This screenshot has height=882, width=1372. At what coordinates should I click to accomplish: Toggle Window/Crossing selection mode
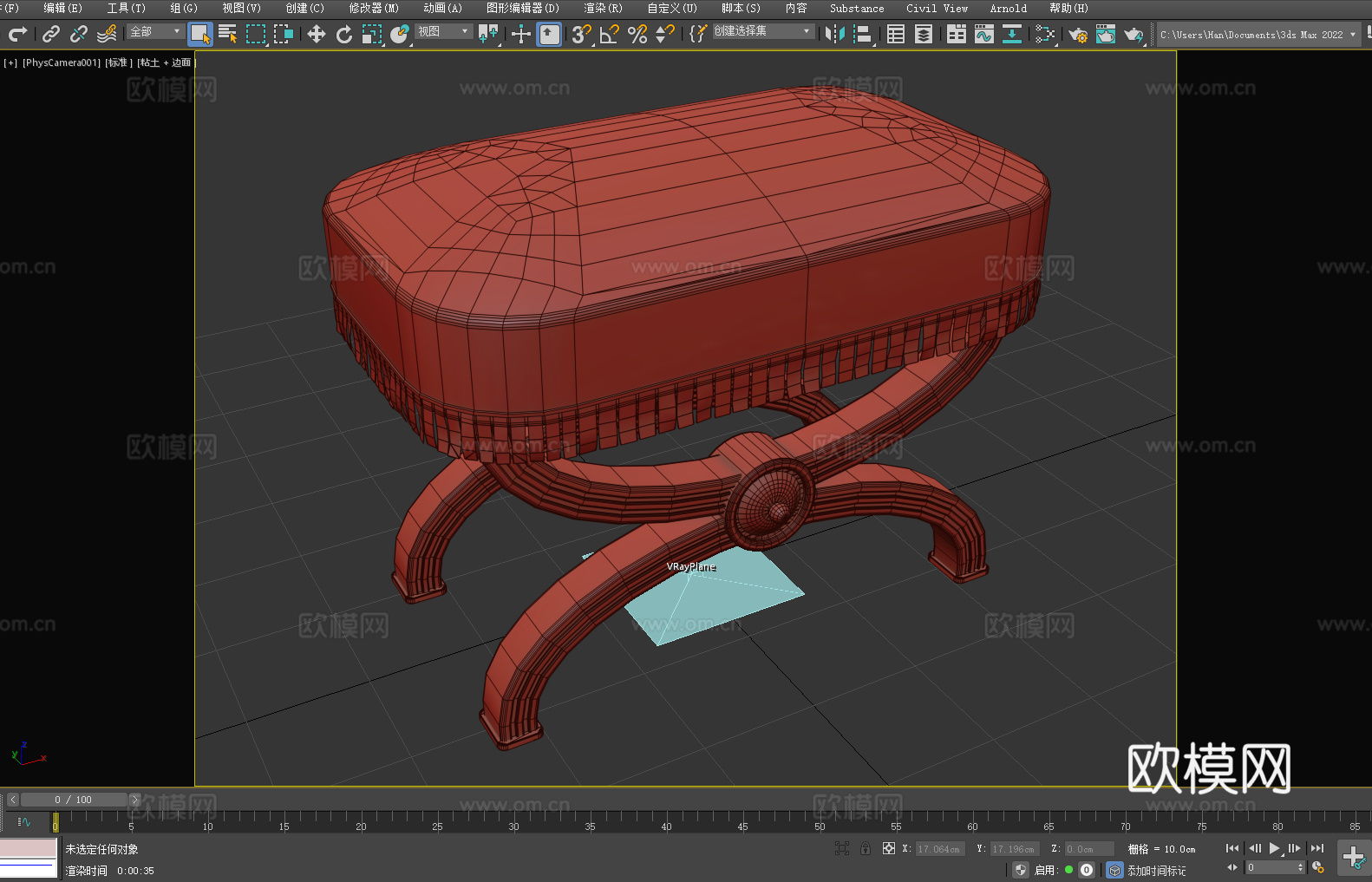(284, 34)
